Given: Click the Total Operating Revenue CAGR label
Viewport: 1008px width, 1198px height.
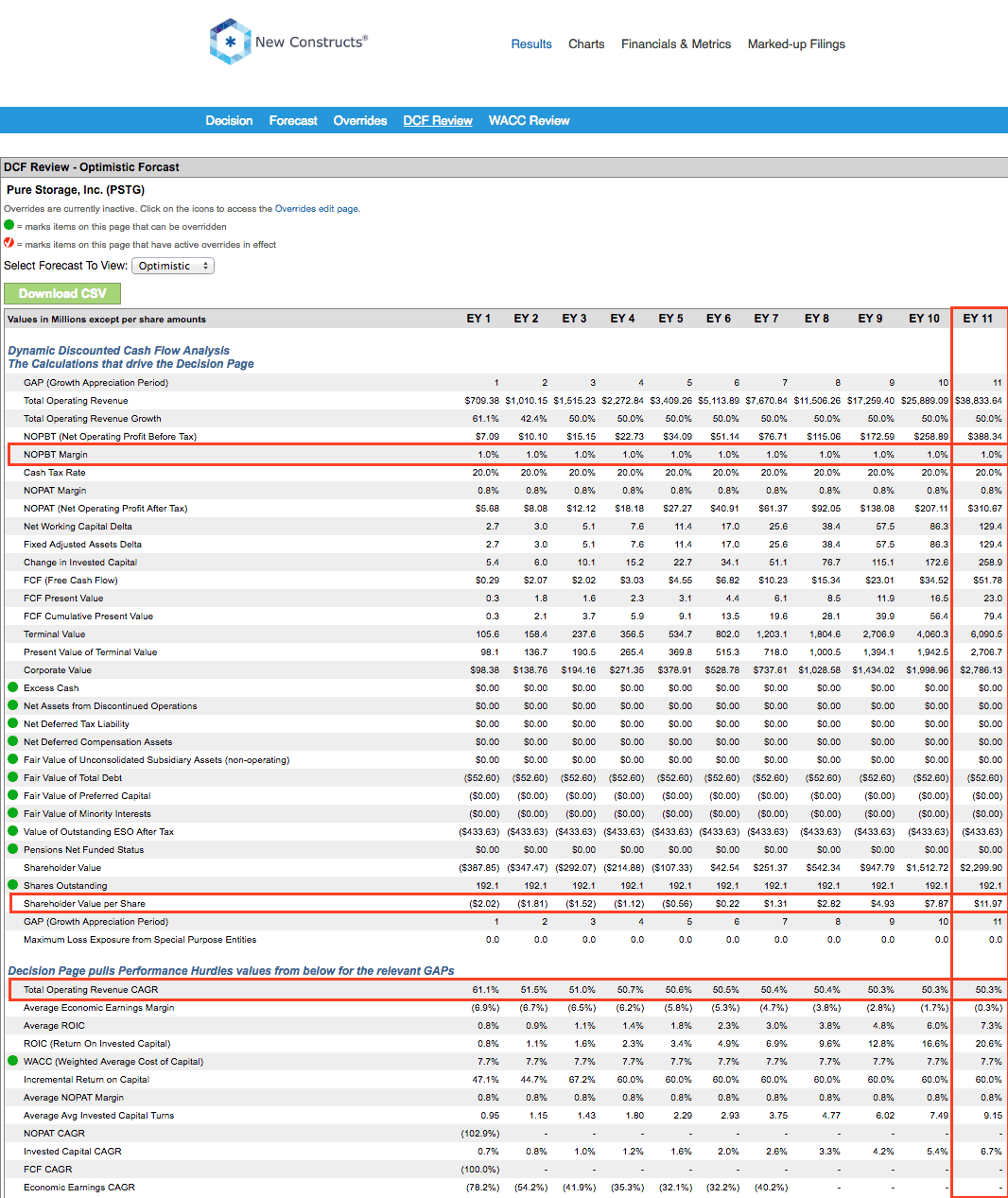Looking at the screenshot, I should pos(91,989).
